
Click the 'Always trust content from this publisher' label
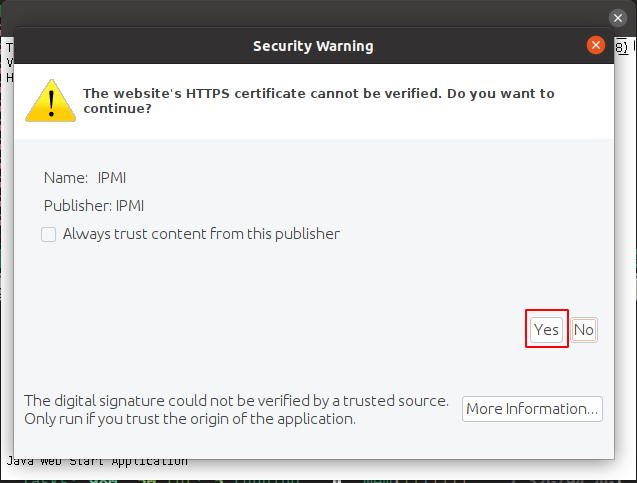click(x=201, y=234)
